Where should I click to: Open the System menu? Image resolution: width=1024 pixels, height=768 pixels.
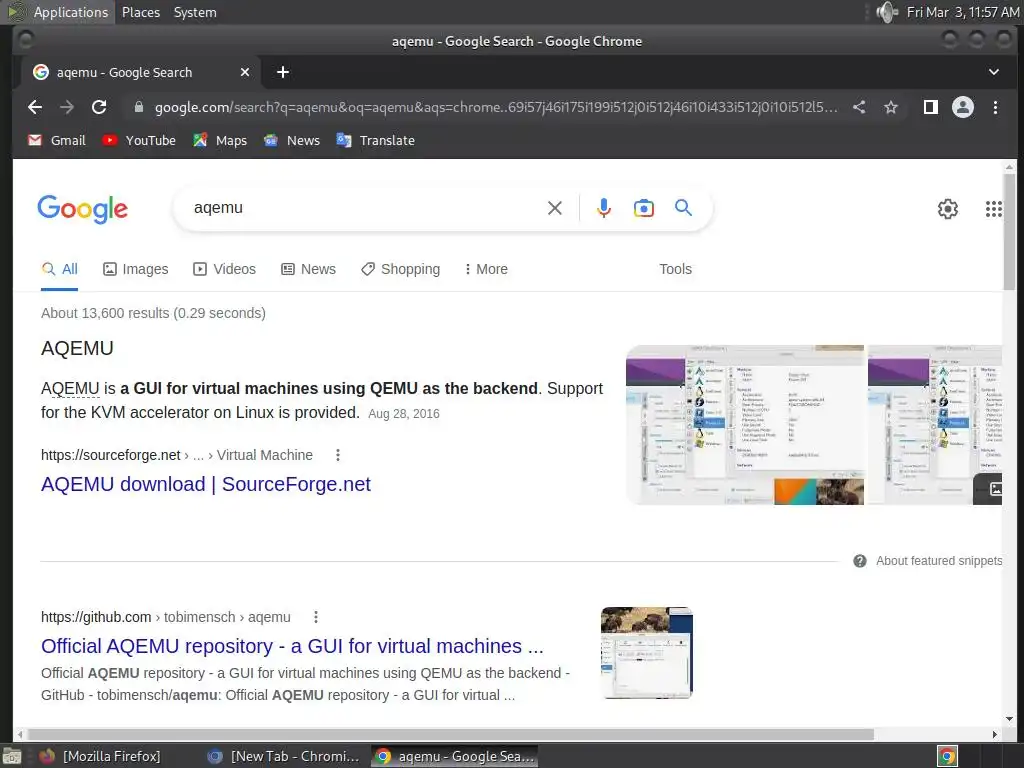[195, 12]
